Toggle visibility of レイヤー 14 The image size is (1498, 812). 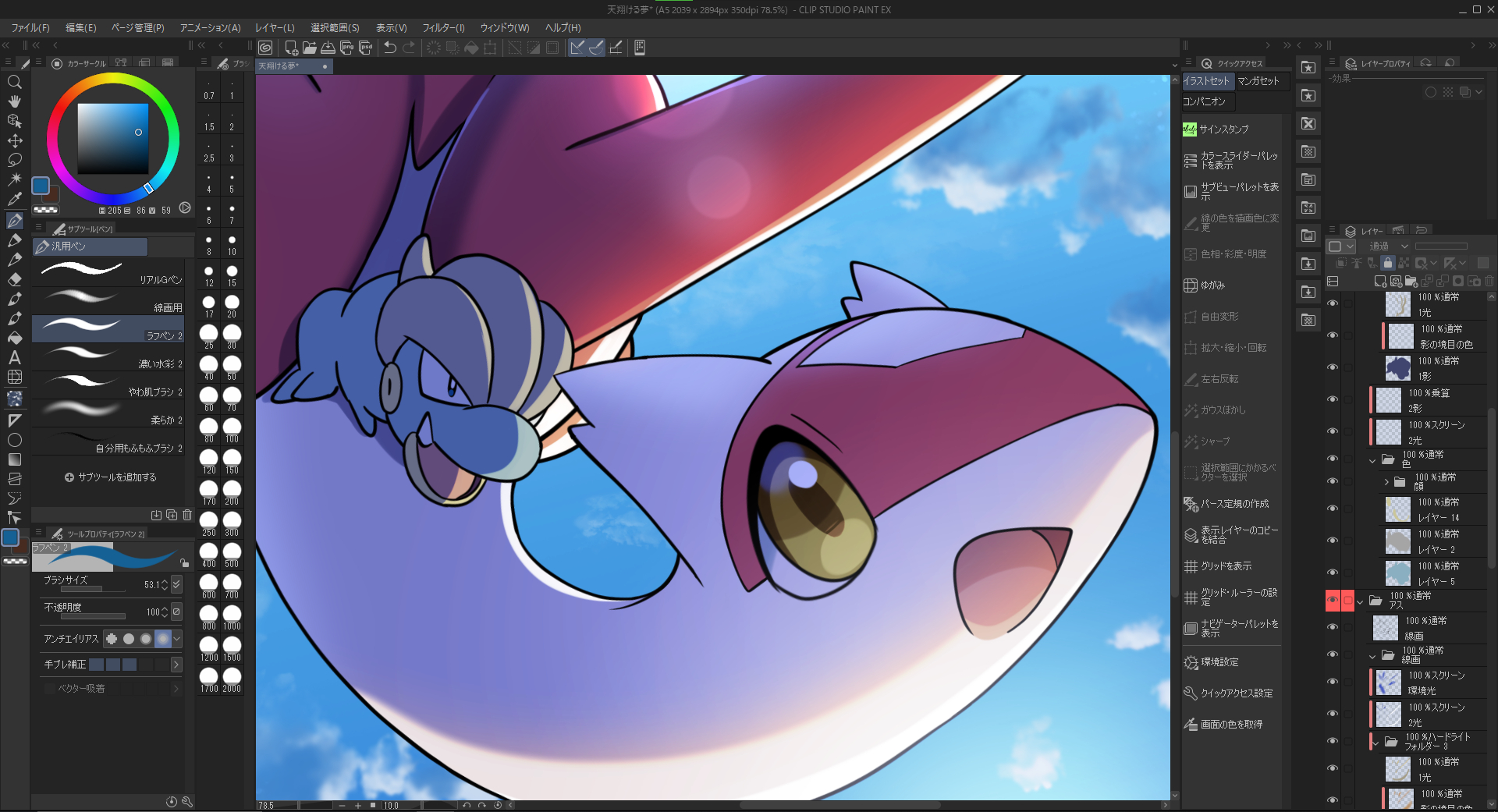tap(1333, 509)
